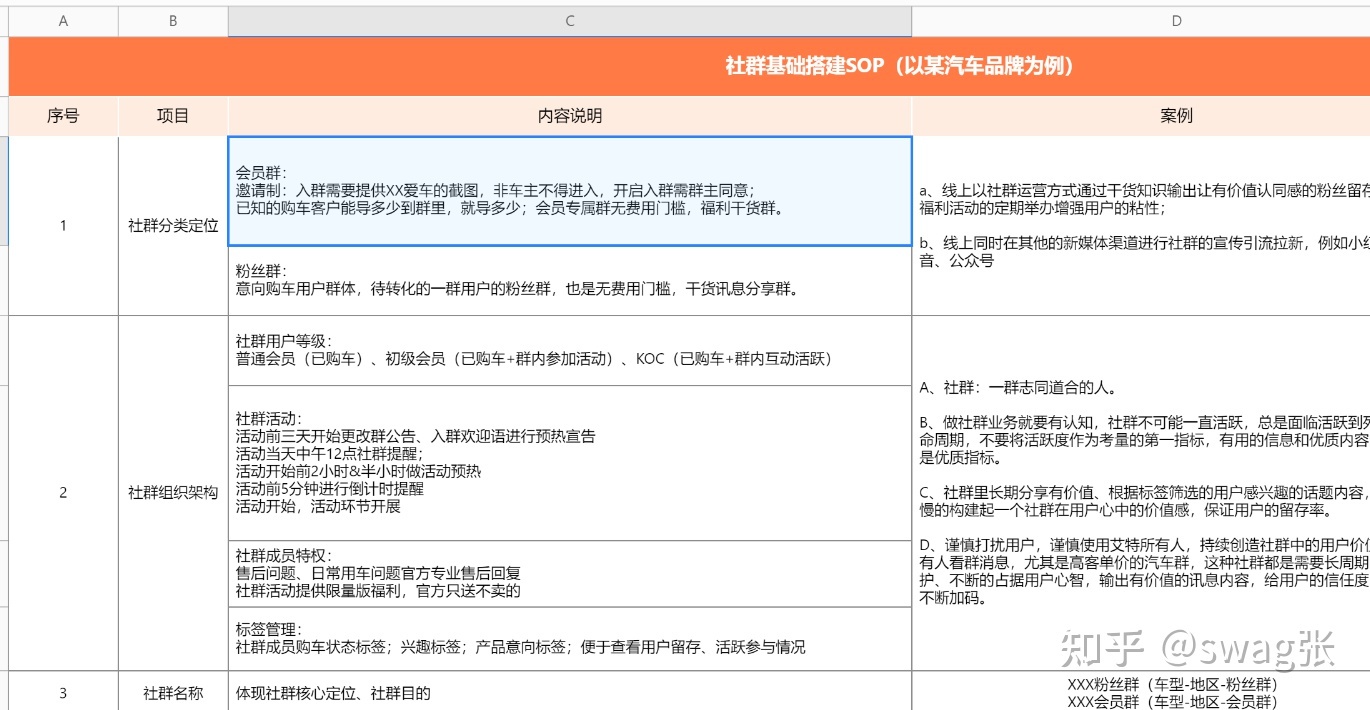The height and width of the screenshot is (710, 1370).
Task: Click the 标签管理 cell
Action: coord(569,638)
